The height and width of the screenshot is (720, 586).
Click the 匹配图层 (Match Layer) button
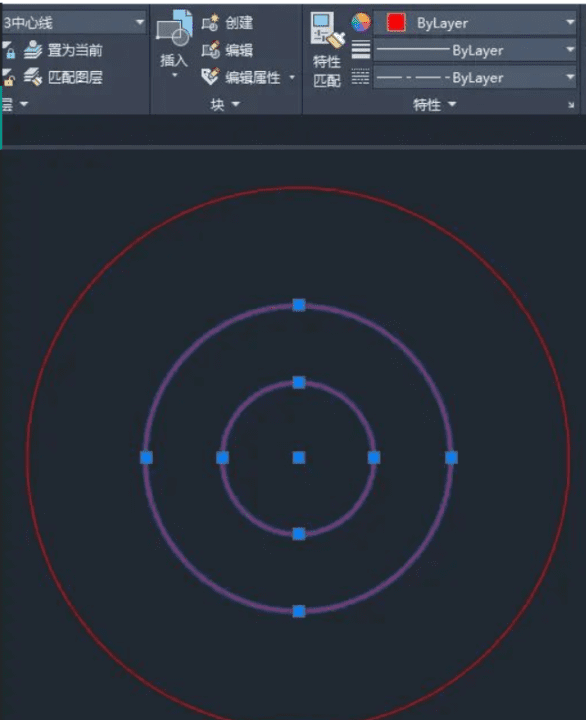pos(63,77)
